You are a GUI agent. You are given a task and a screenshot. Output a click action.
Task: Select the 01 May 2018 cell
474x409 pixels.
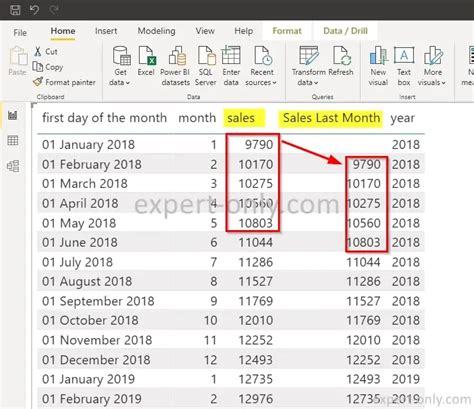pos(79,223)
